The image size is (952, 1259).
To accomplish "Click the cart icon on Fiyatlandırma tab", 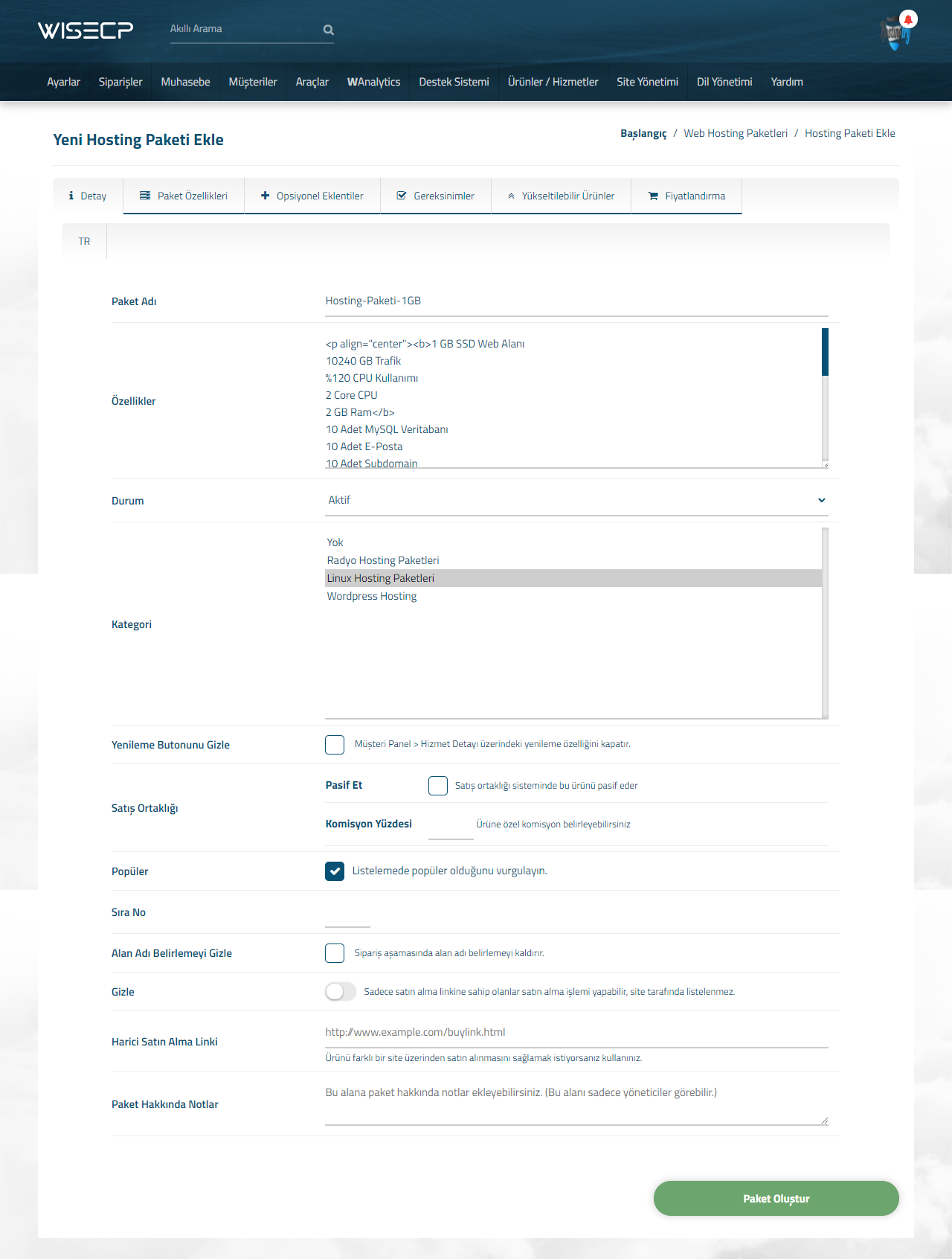I will pos(653,196).
